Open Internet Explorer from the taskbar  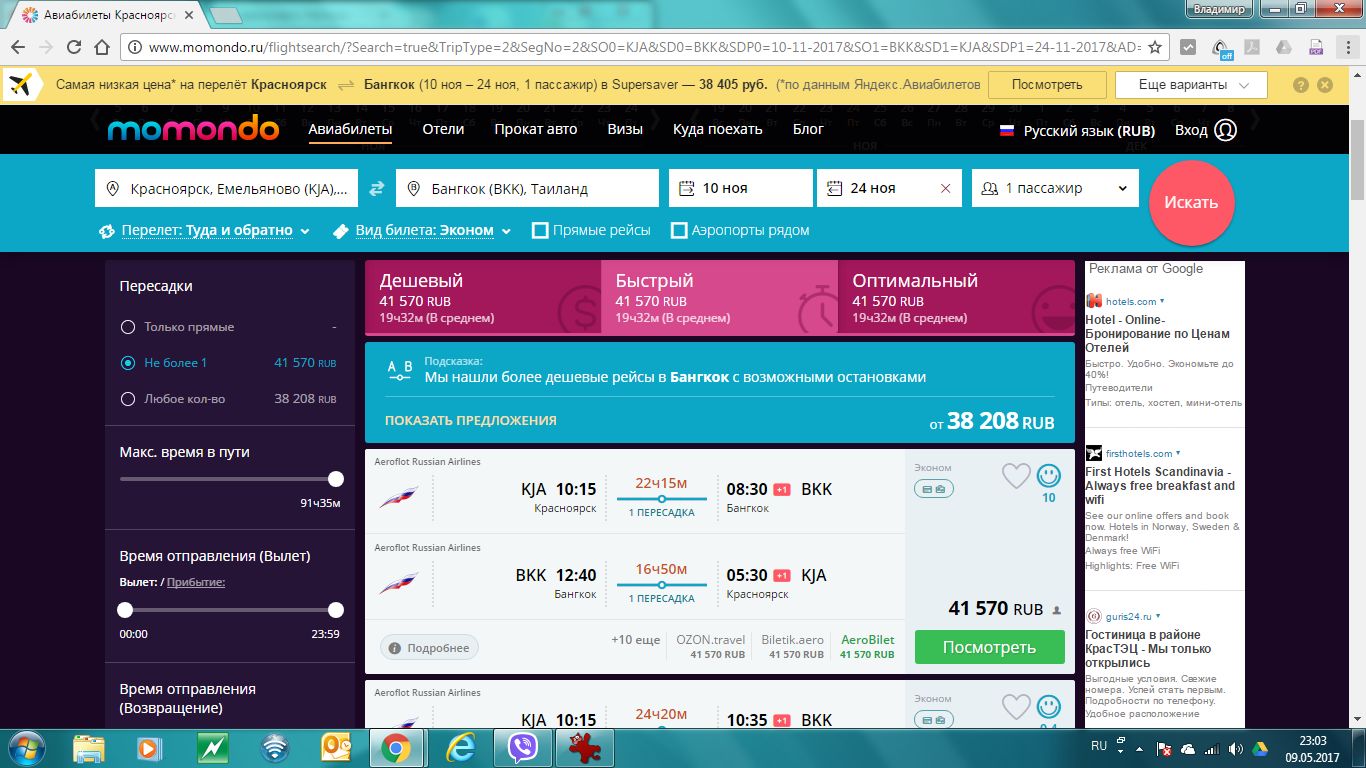pos(460,747)
